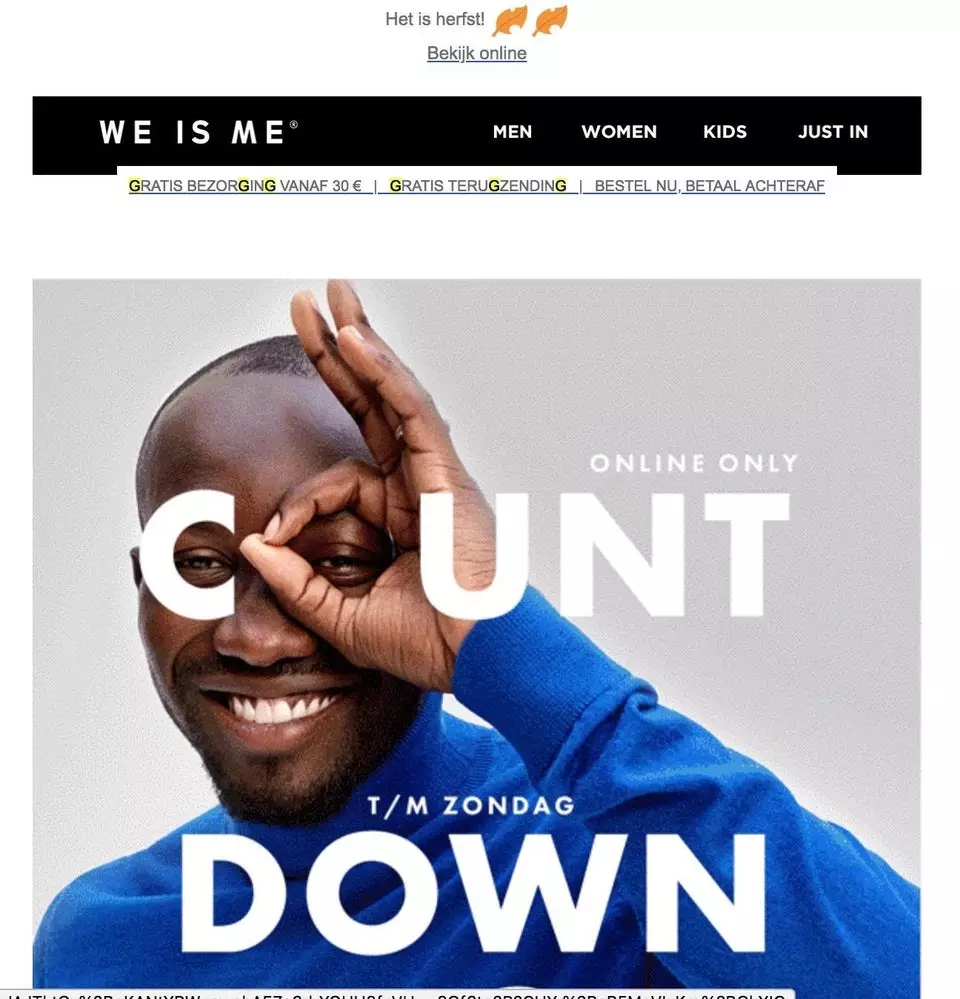Open the promo via the big DOWN text
Image resolution: width=960 pixels, height=999 pixels.
[473, 892]
